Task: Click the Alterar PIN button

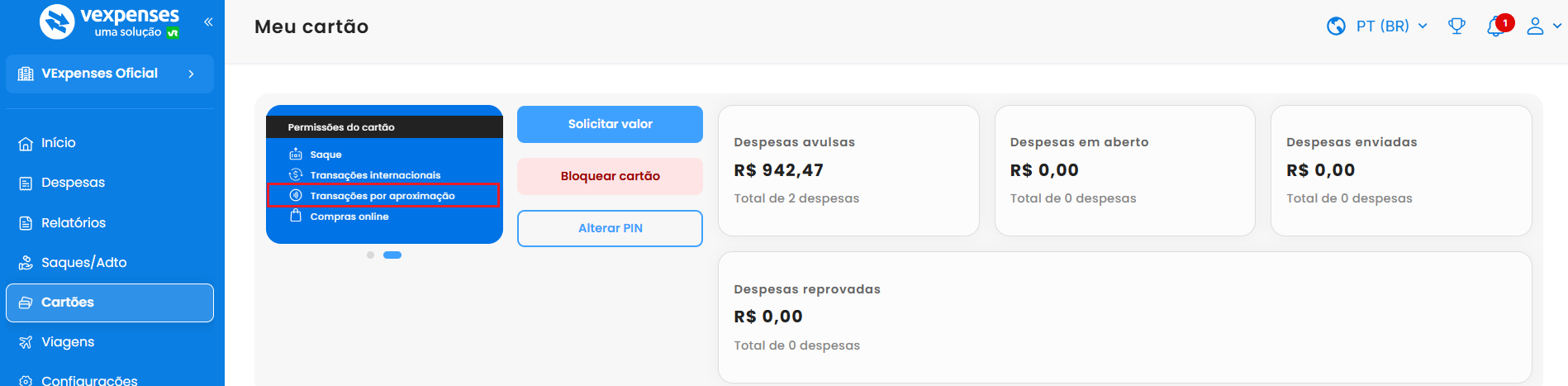Action: pyautogui.click(x=610, y=228)
